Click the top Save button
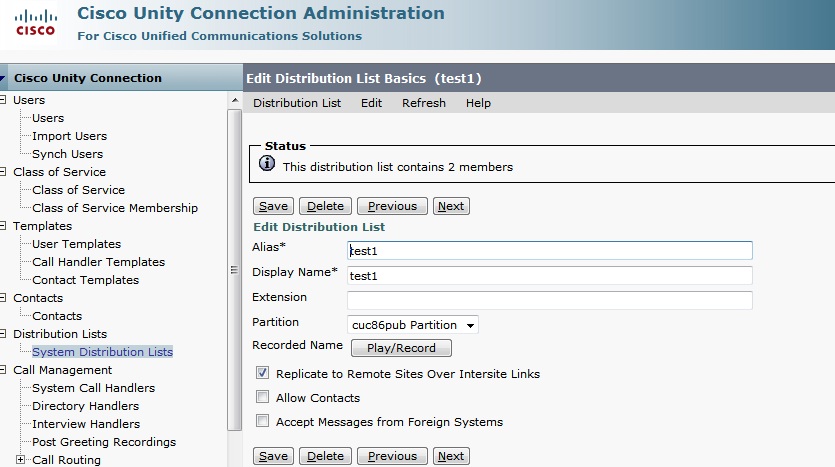This screenshot has width=835, height=467. click(273, 206)
